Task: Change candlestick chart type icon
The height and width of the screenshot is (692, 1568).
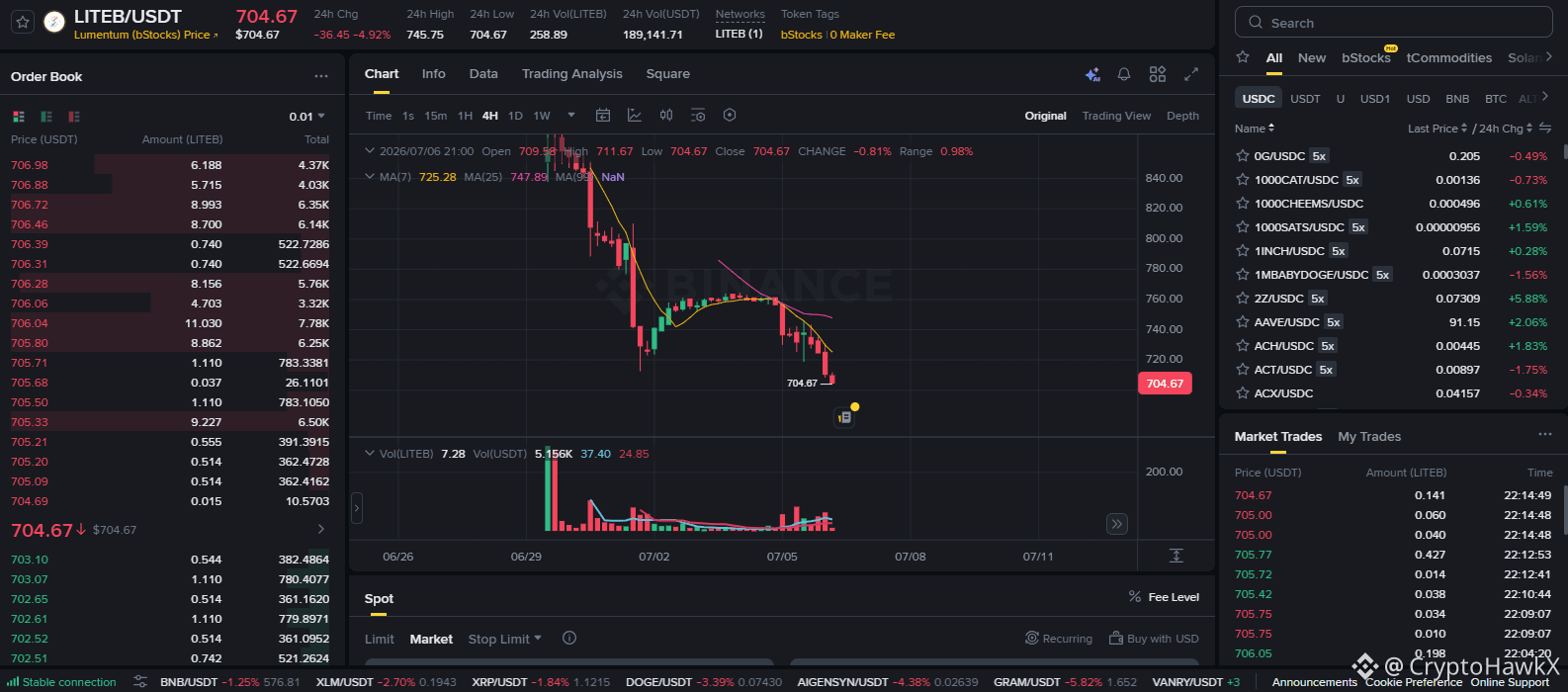Action: tap(666, 116)
